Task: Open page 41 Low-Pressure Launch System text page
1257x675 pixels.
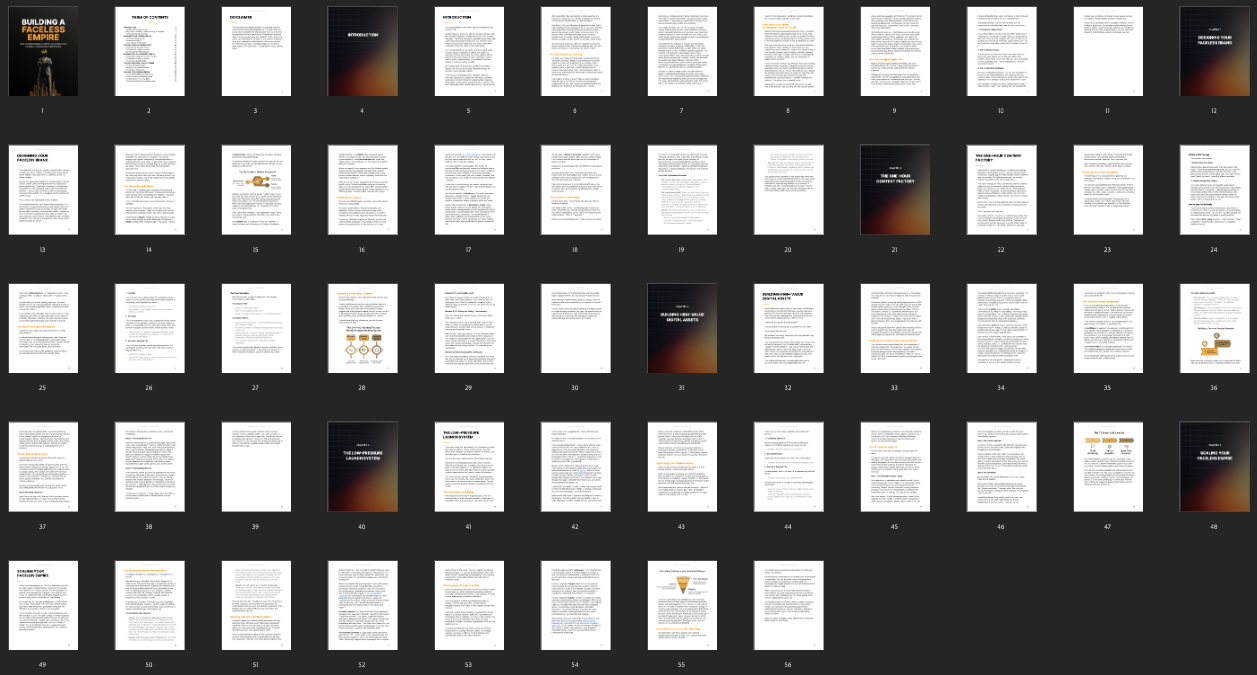Action: coord(468,467)
